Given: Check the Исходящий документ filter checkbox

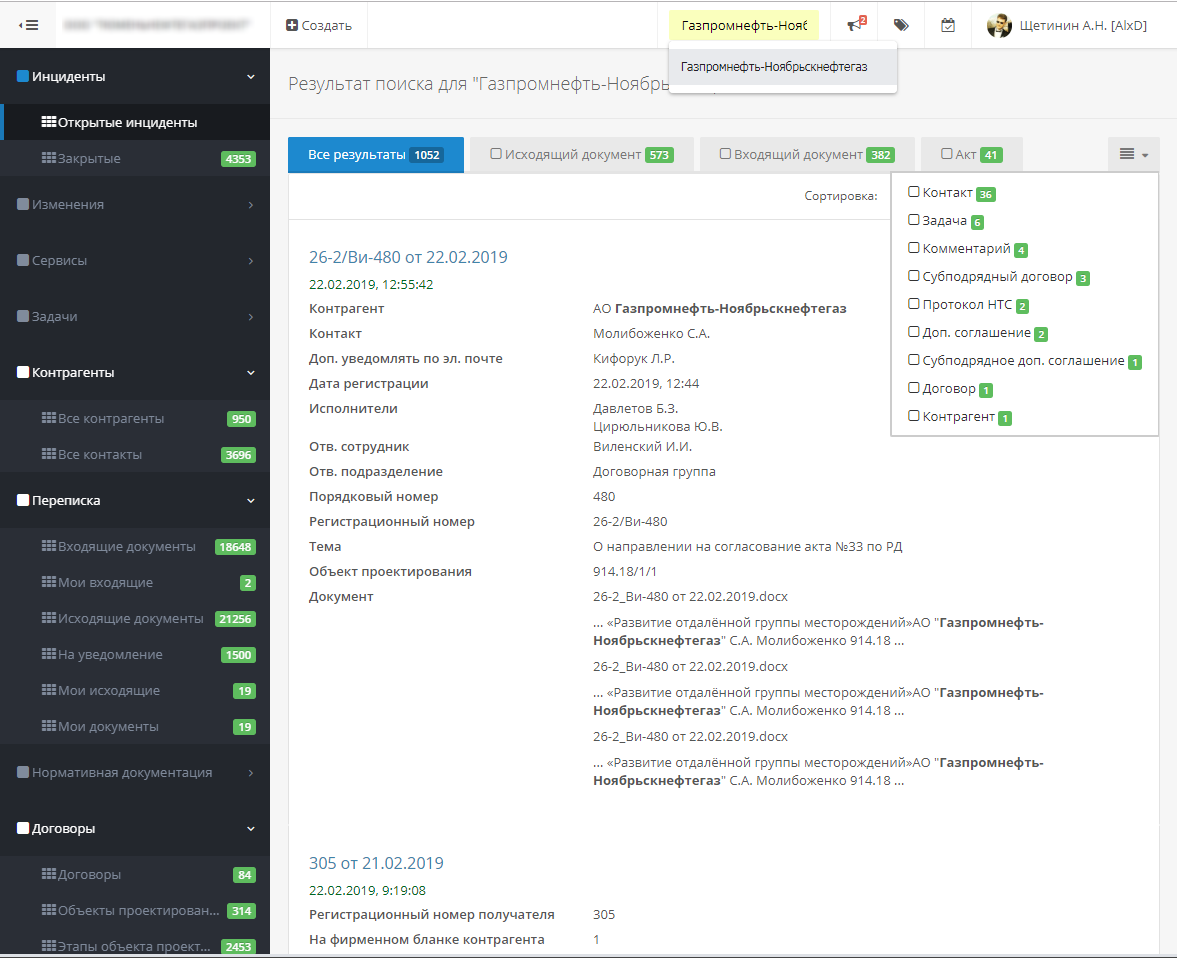Looking at the screenshot, I should pos(496,154).
